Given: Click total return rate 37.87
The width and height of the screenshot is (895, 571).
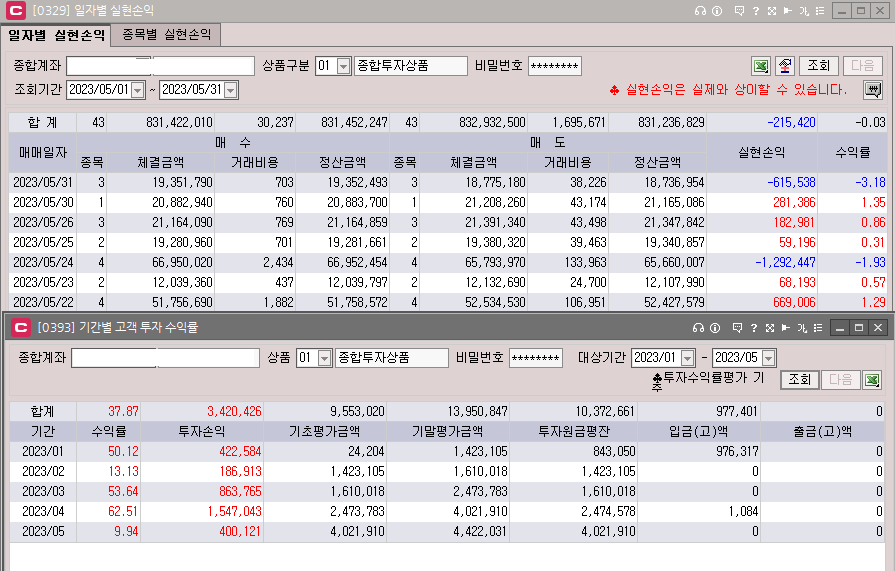Looking at the screenshot, I should pyautogui.click(x=123, y=411).
